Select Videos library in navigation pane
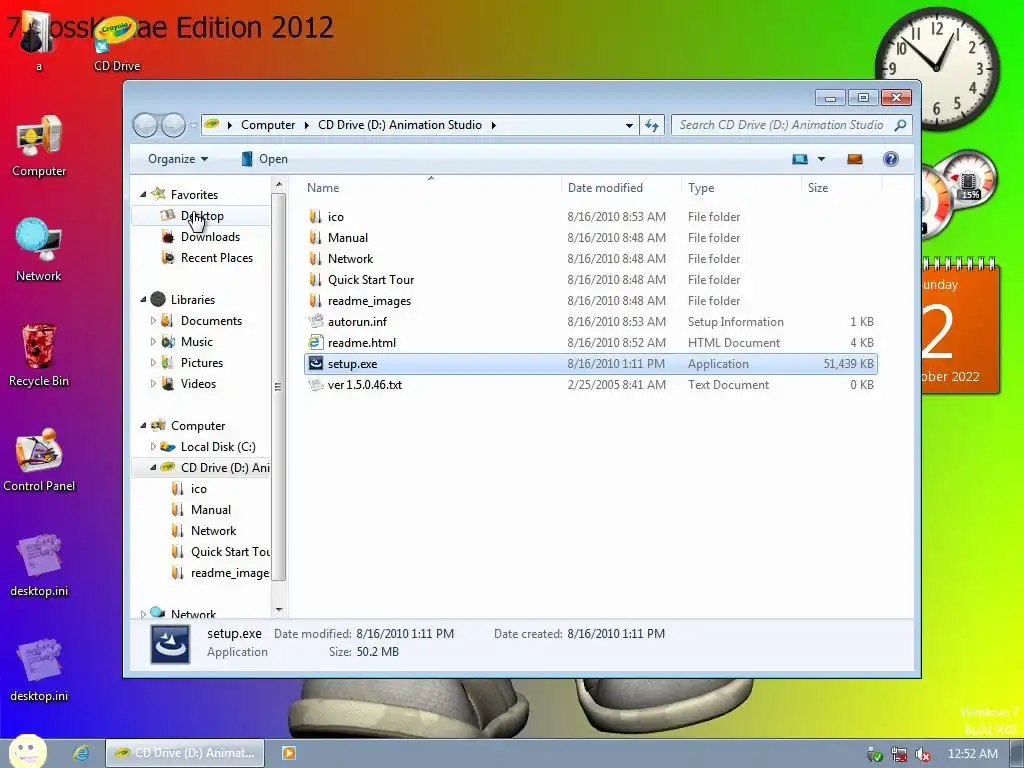 click(x=198, y=383)
